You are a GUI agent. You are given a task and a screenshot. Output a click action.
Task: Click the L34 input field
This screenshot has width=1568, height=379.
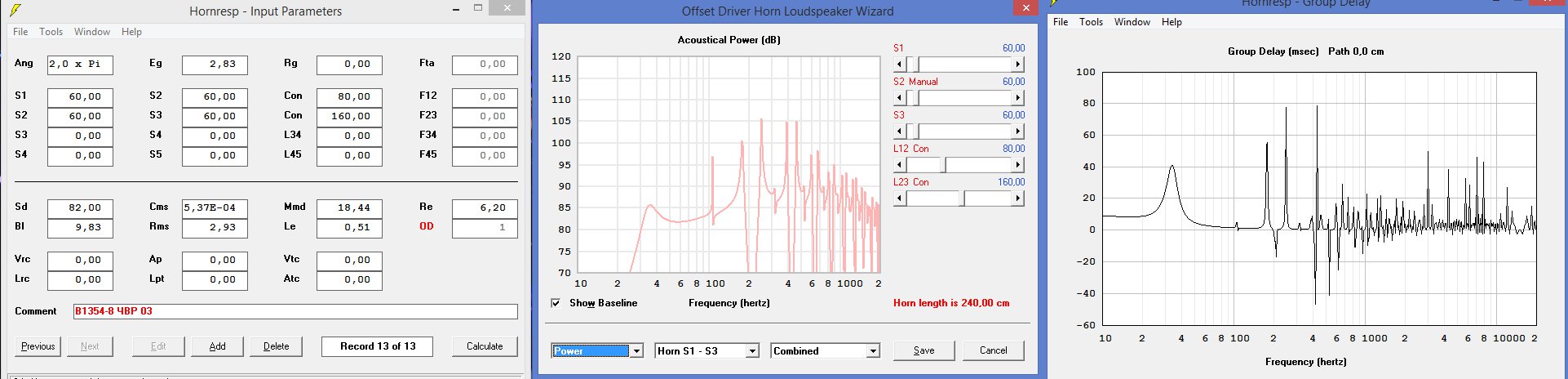[x=349, y=136]
